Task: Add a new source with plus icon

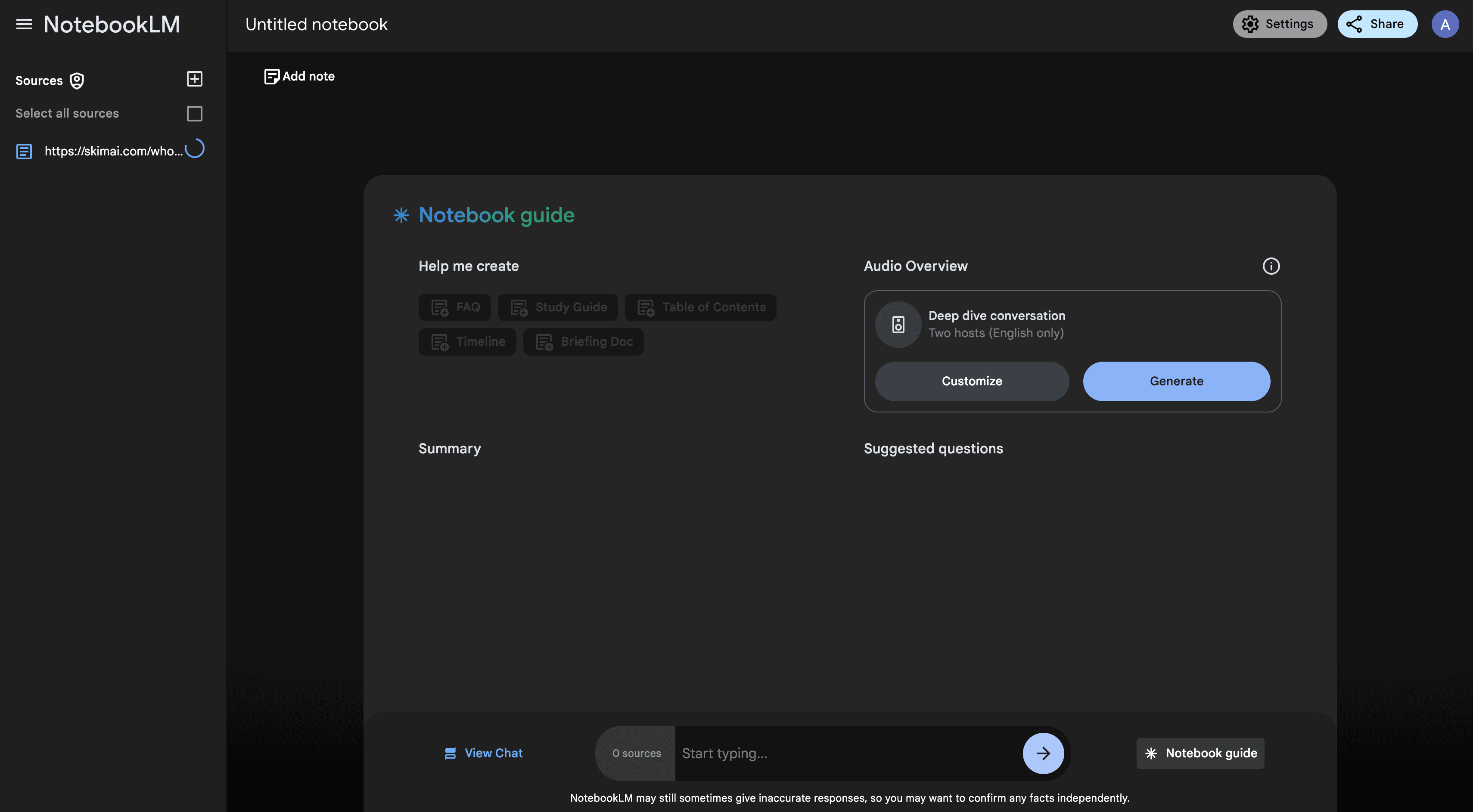Action: click(x=194, y=79)
